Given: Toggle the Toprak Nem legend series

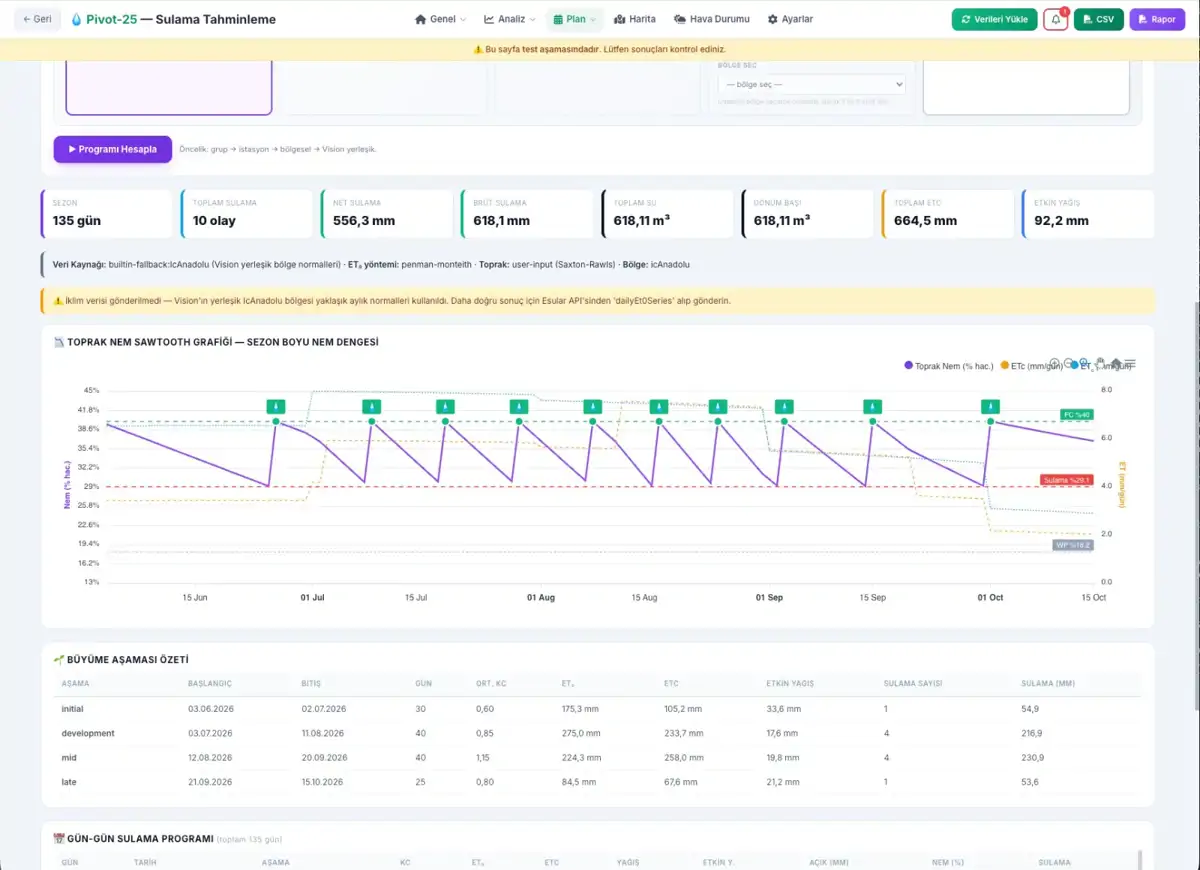Looking at the screenshot, I should coord(949,366).
